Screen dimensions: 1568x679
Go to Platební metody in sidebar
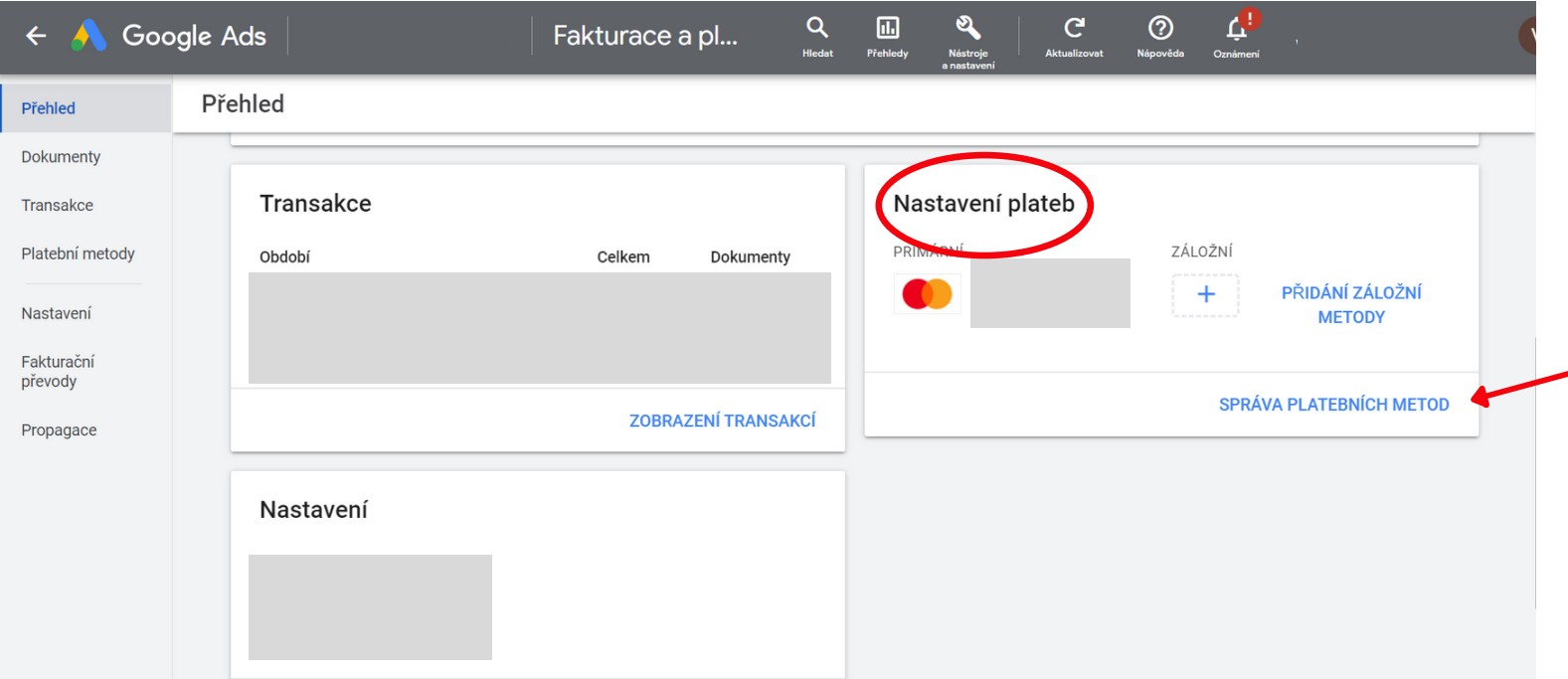[x=78, y=255]
